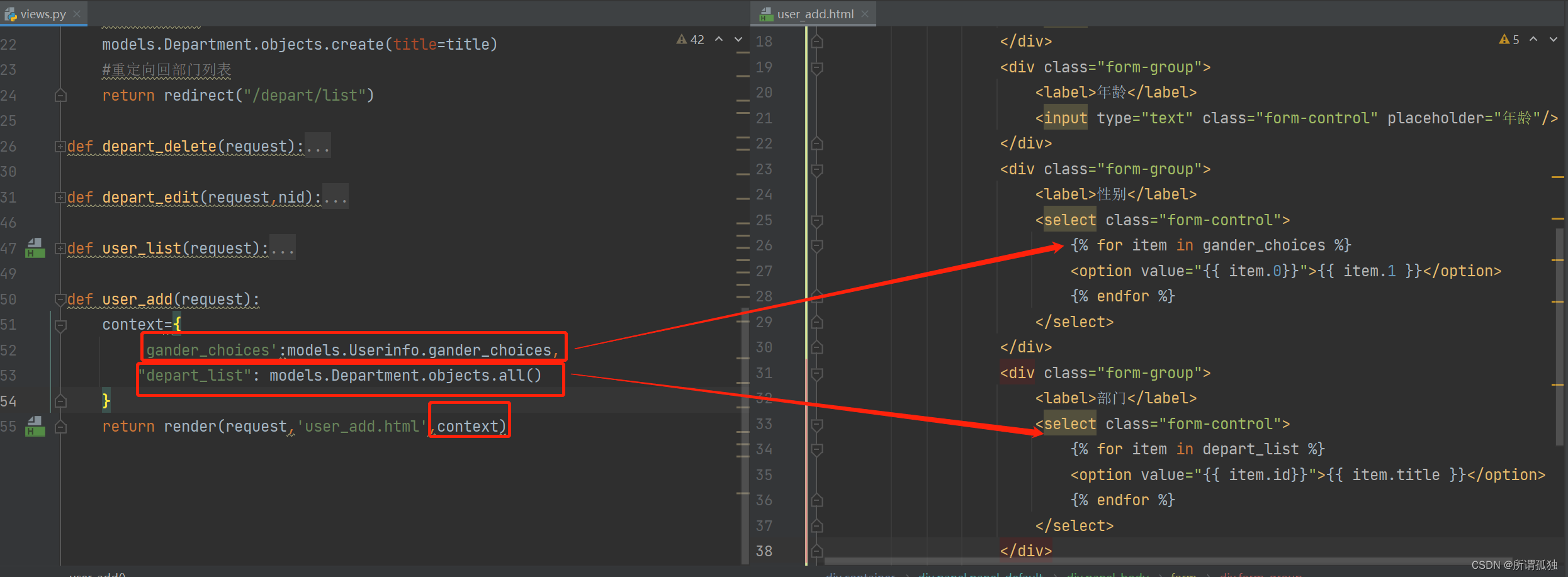1568x577 pixels.
Task: Collapse the user_add function definition
Action: pyautogui.click(x=60, y=300)
